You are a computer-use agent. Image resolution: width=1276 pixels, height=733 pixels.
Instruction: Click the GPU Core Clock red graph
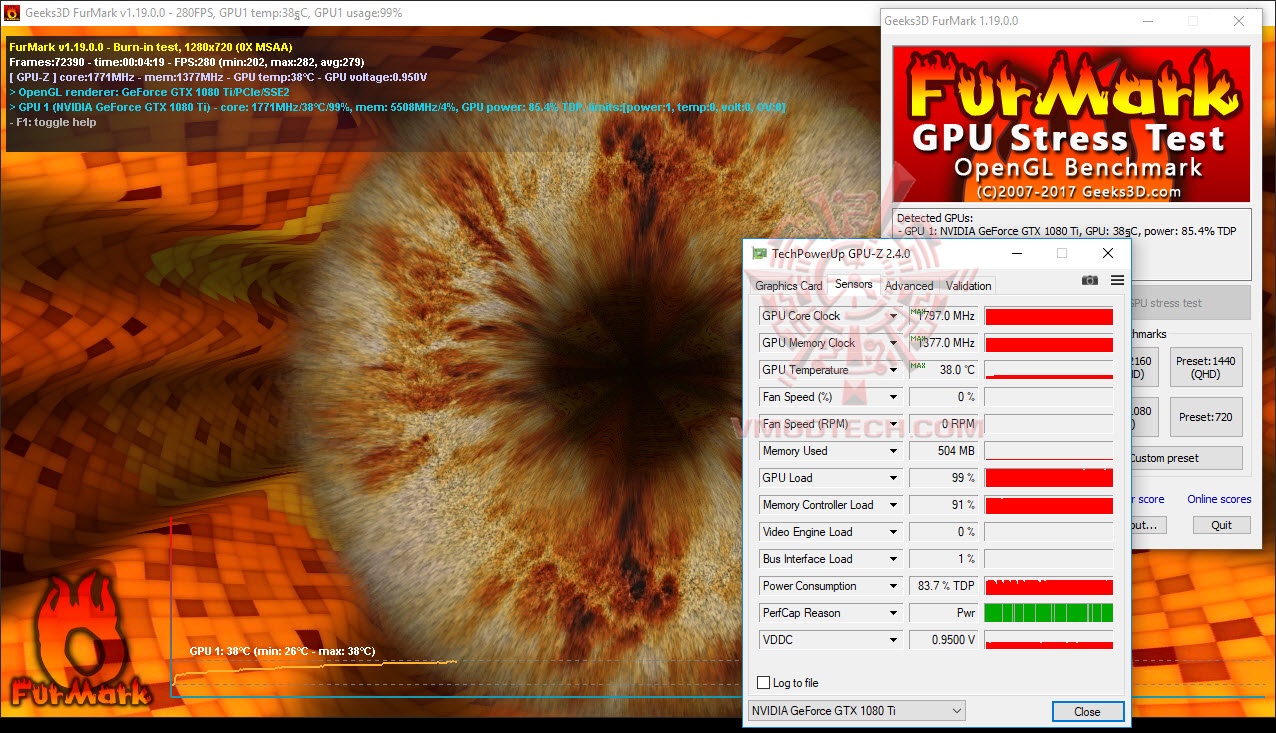(1049, 316)
